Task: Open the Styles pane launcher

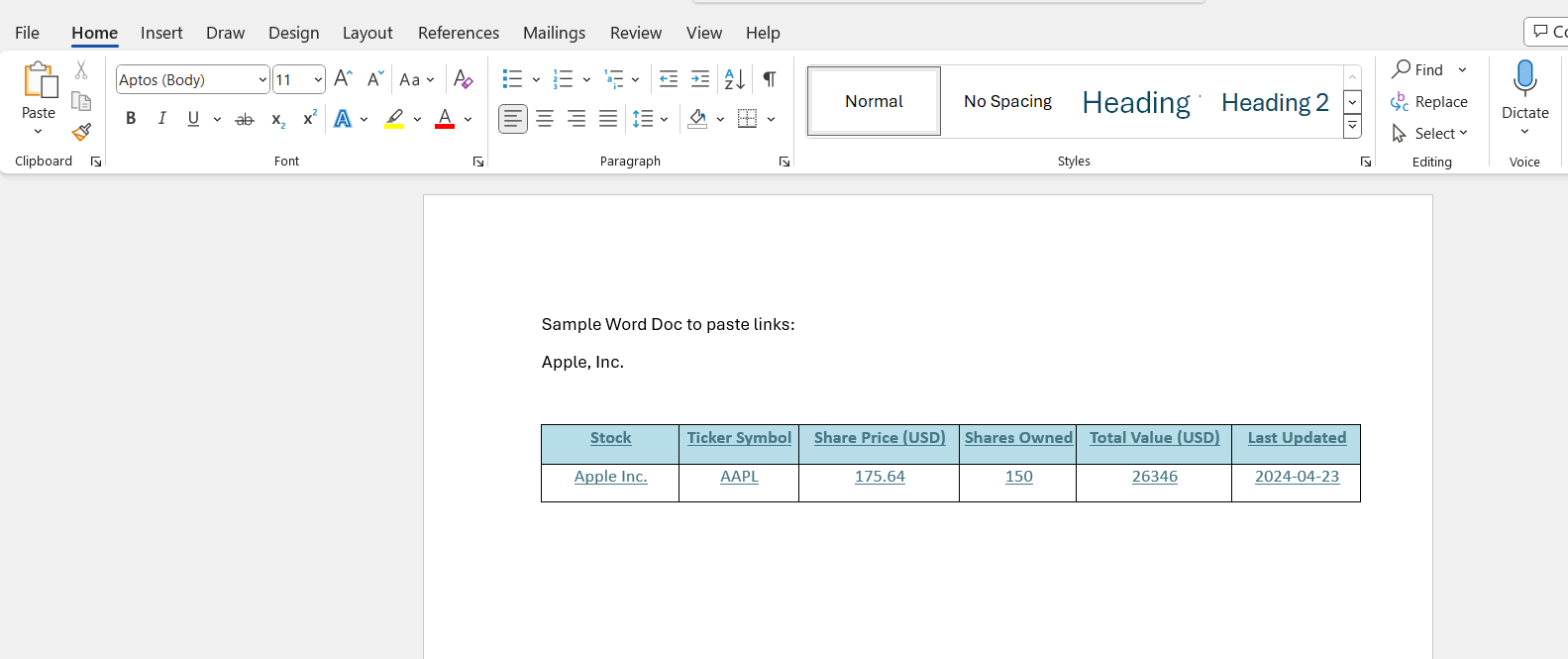Action: click(x=1366, y=162)
